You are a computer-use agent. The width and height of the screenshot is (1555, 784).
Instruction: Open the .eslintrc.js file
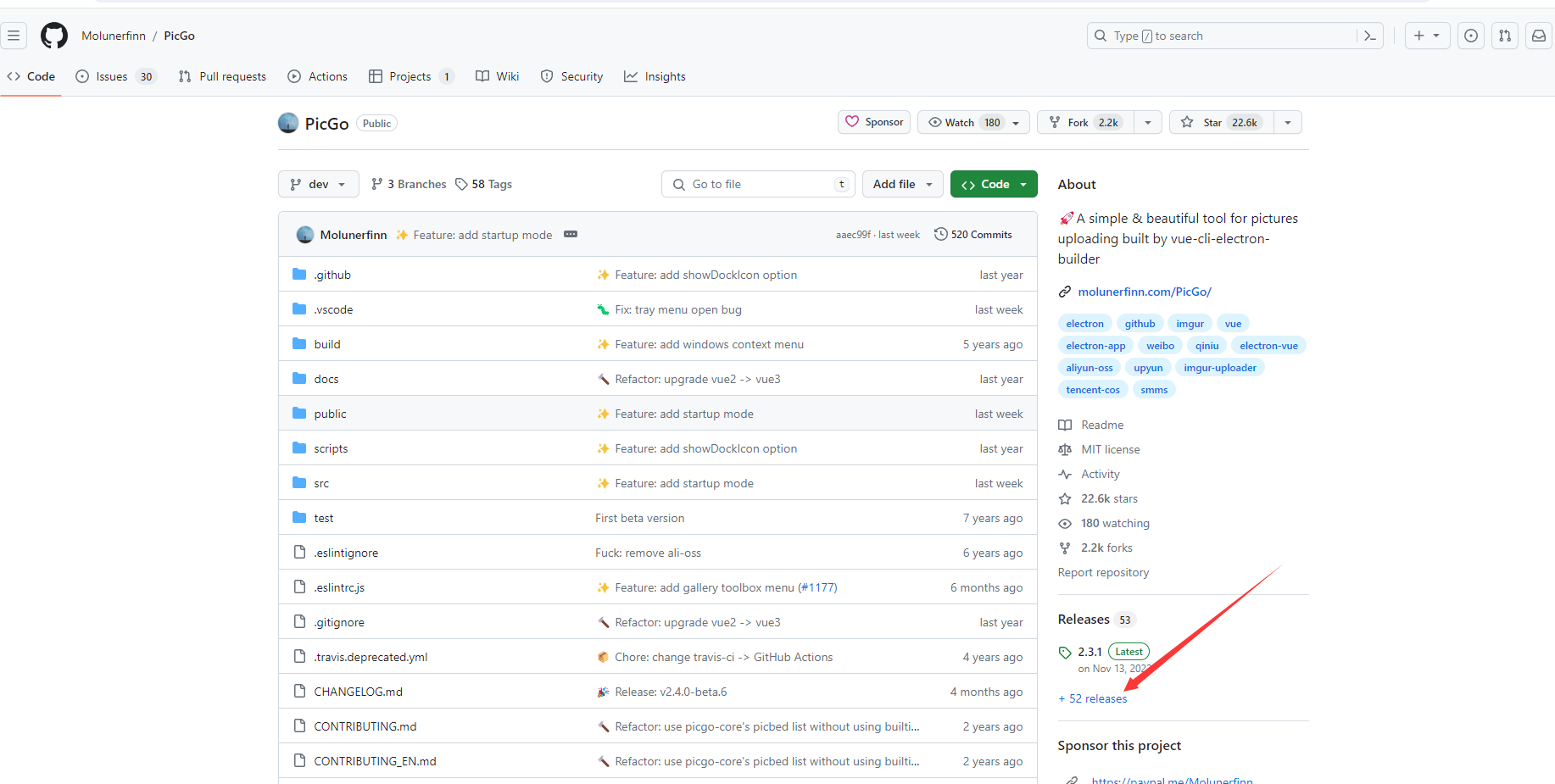coord(339,587)
